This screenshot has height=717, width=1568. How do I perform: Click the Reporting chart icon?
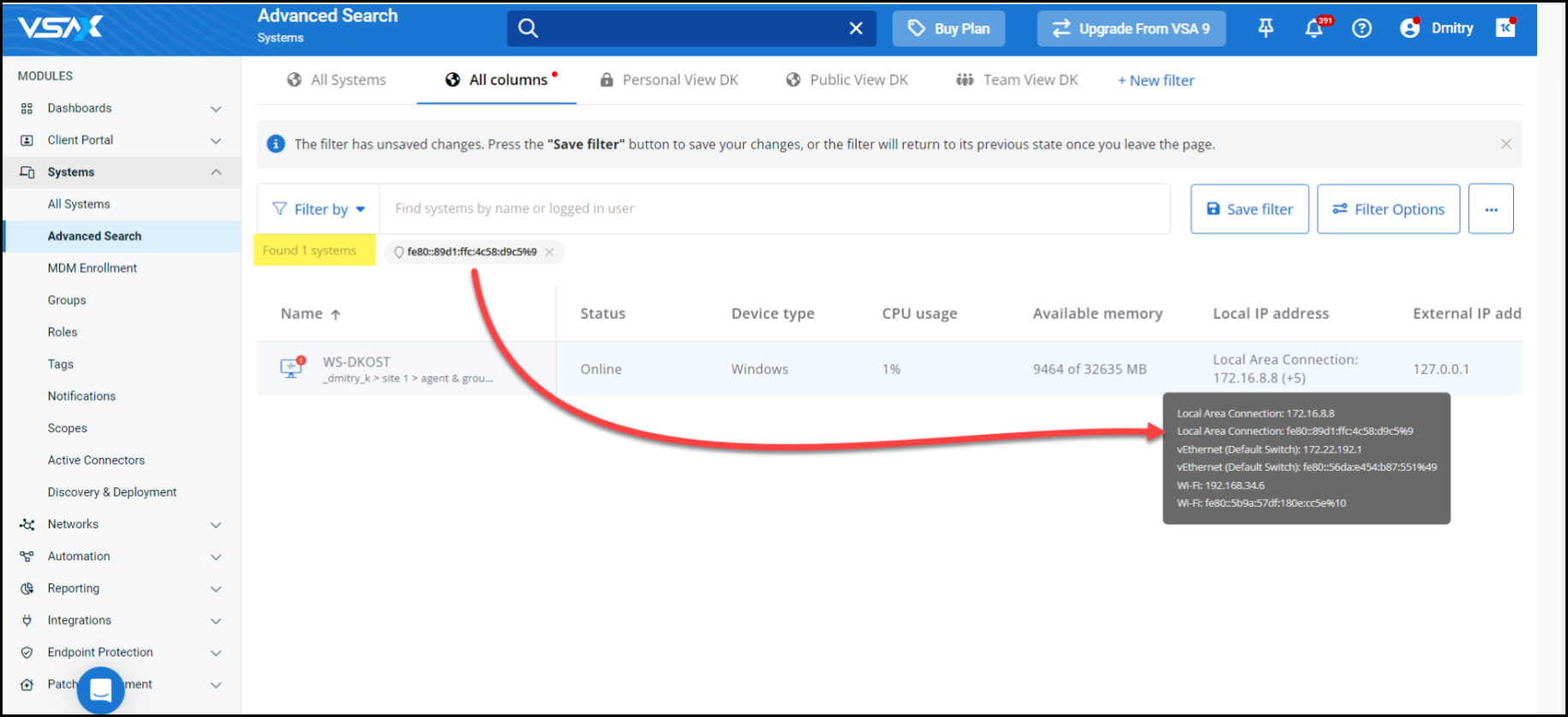click(27, 588)
